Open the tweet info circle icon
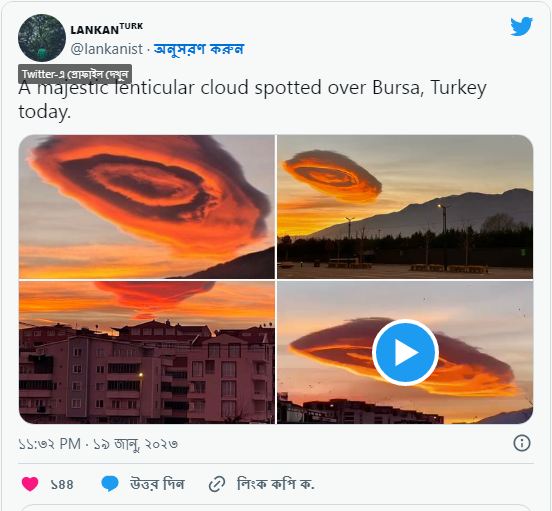Image resolution: width=552 pixels, height=511 pixels. pyautogui.click(x=522, y=443)
